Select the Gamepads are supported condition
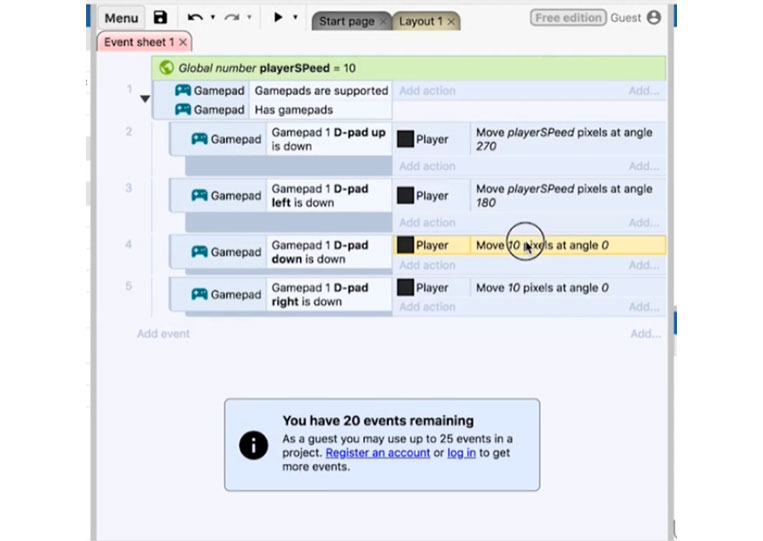The image size is (763, 541). pos(321,91)
